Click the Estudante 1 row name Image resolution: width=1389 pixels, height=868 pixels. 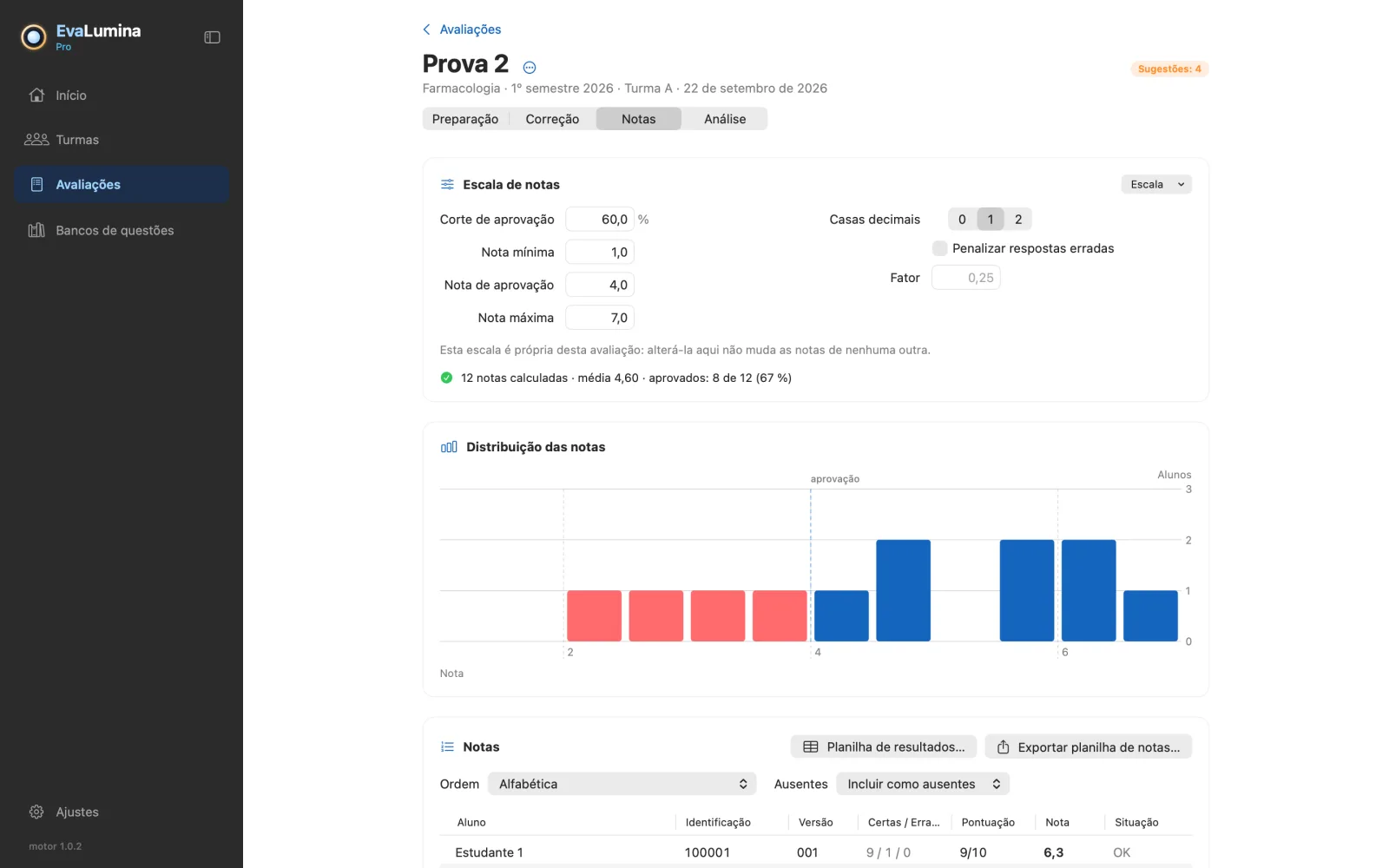pos(490,853)
